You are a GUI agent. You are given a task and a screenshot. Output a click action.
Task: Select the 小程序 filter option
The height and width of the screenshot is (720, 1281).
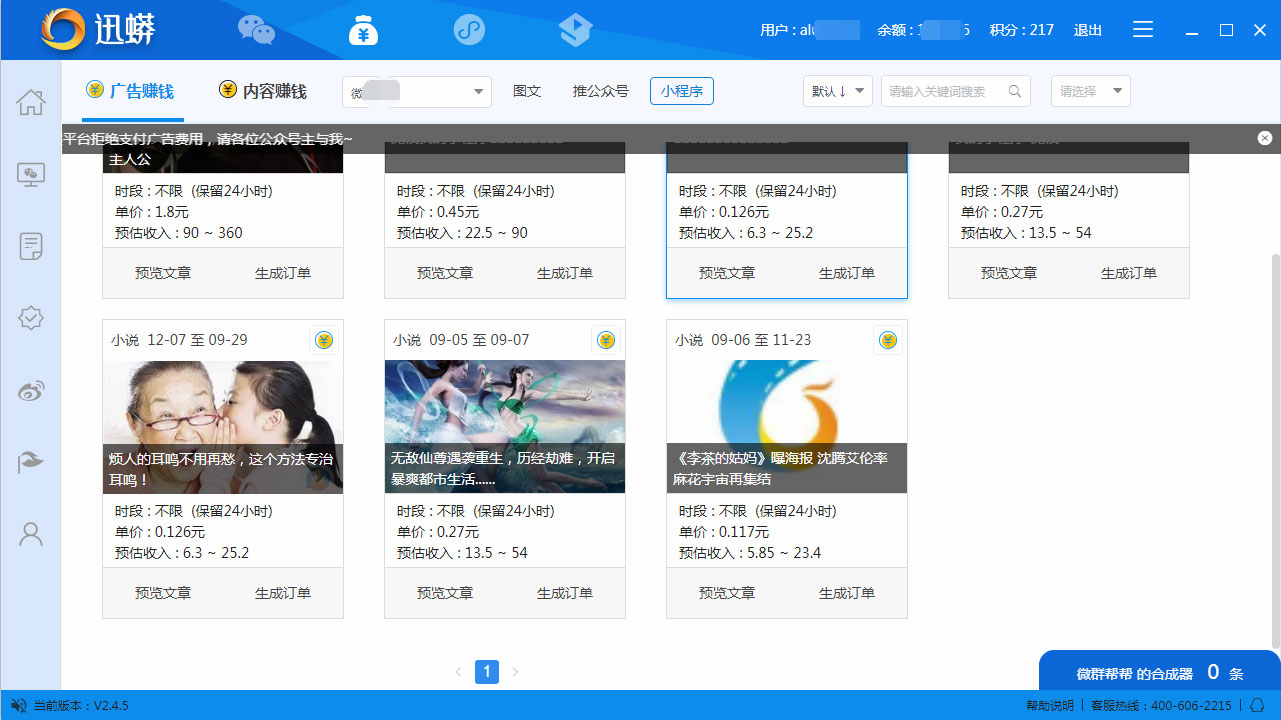(x=681, y=91)
